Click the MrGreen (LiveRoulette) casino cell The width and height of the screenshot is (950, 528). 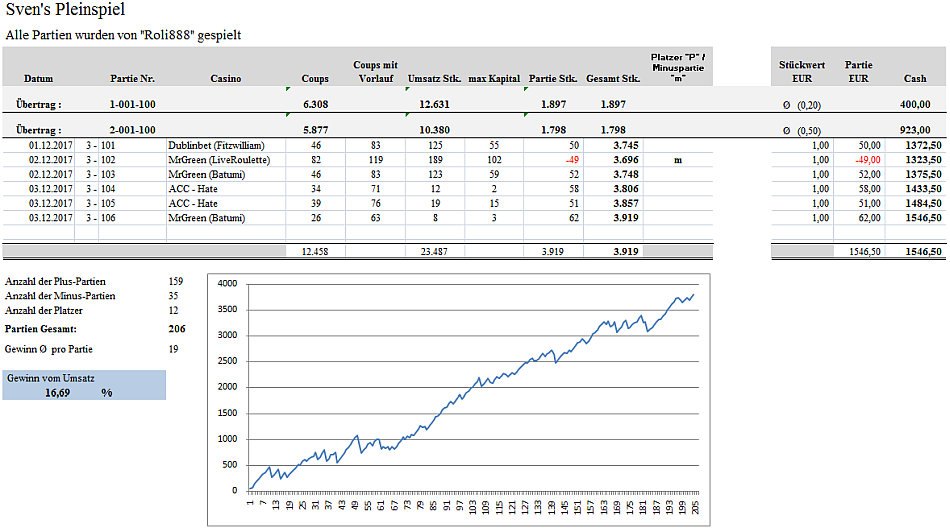[x=219, y=159]
